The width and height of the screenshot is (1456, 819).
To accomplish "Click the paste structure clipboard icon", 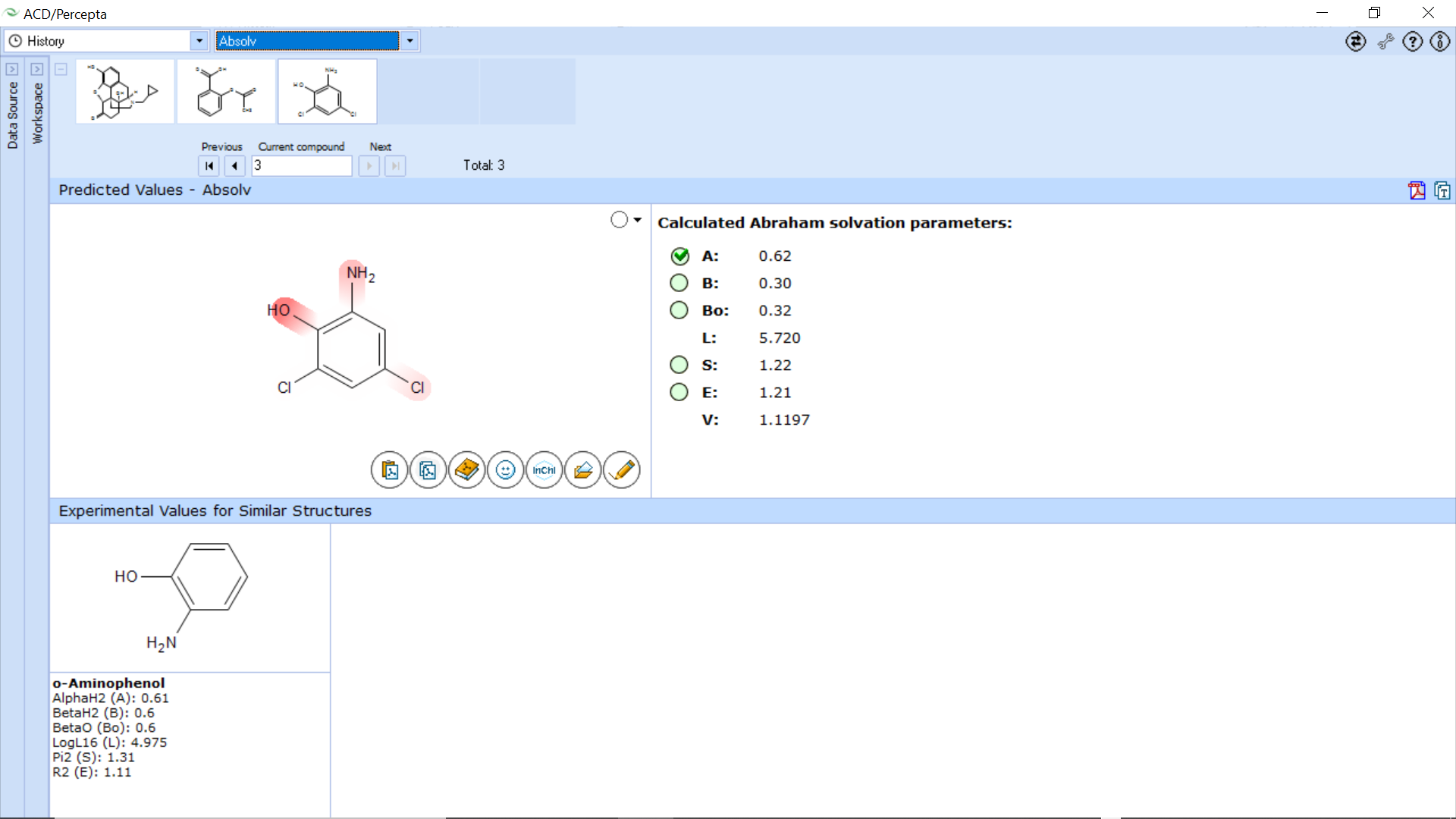I will tap(390, 470).
